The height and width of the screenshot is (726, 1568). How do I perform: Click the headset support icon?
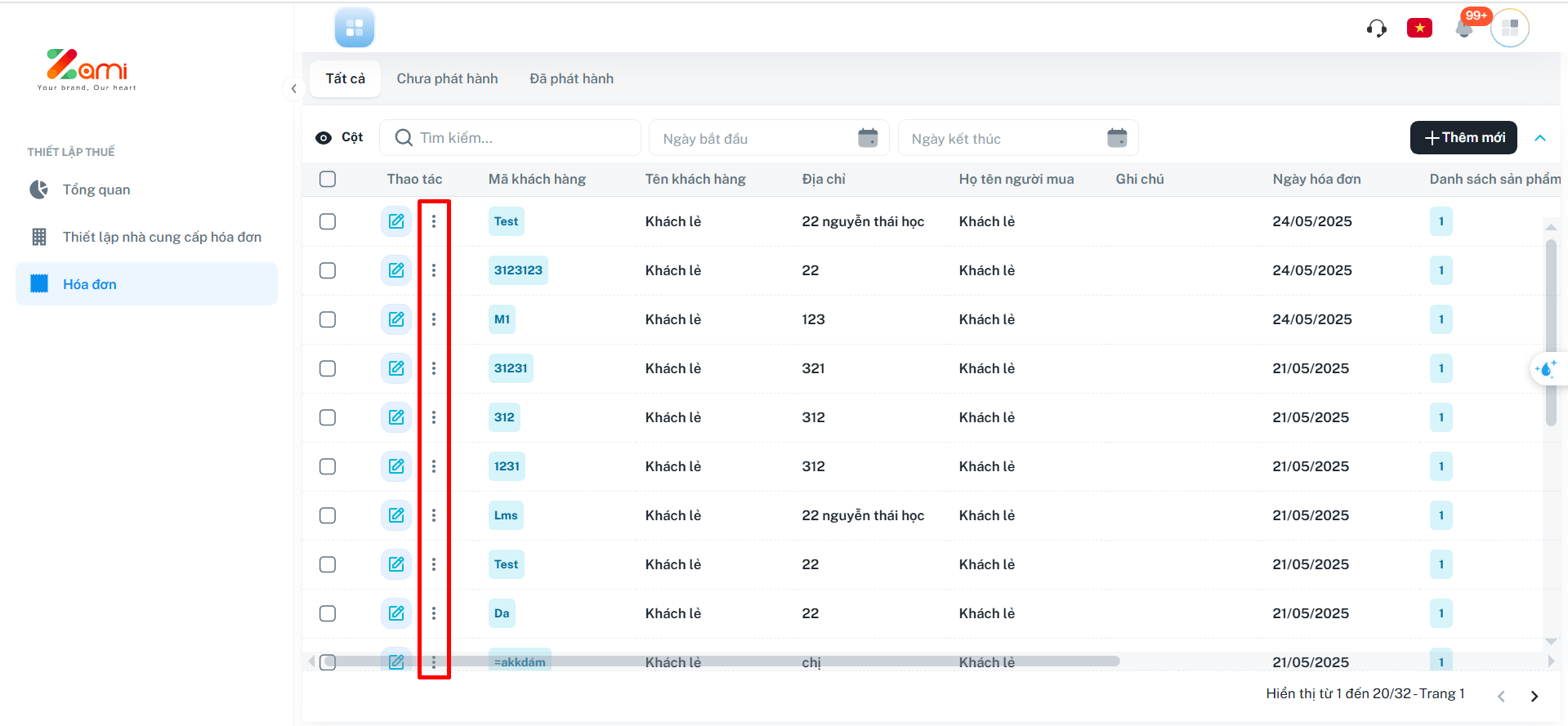[x=1376, y=29]
